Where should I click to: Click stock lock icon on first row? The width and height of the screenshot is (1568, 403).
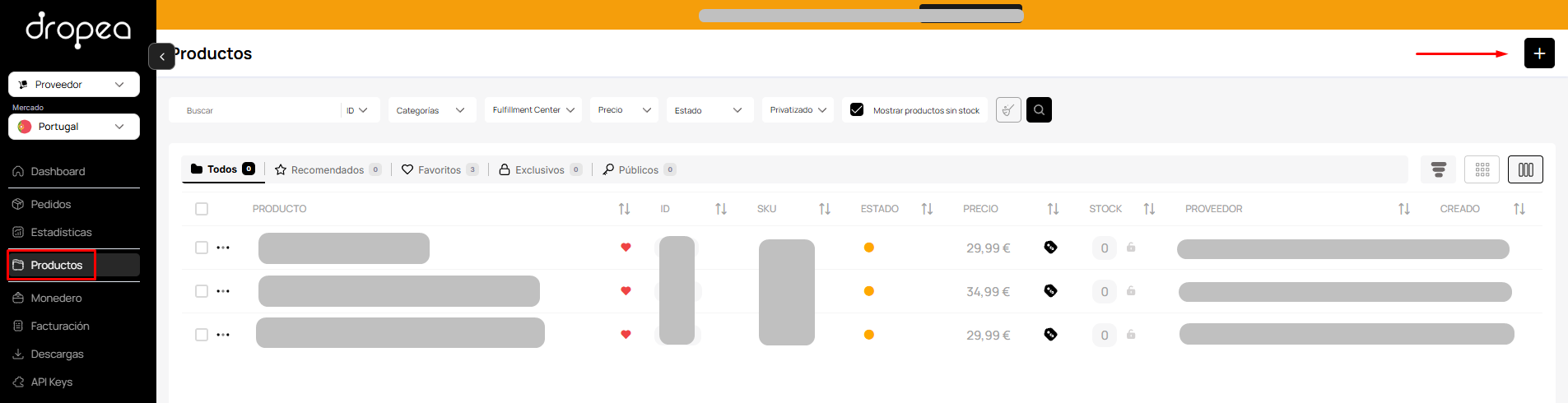tap(1131, 247)
